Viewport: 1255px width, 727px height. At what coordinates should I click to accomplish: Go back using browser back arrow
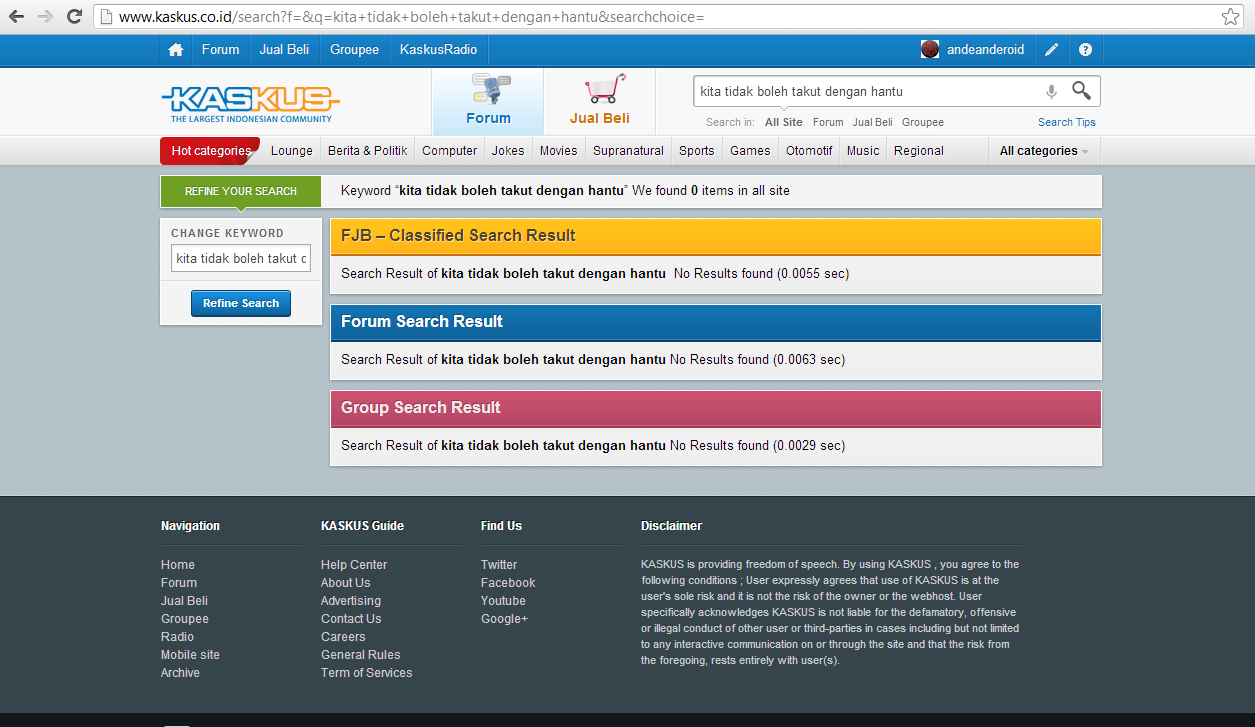point(16,17)
